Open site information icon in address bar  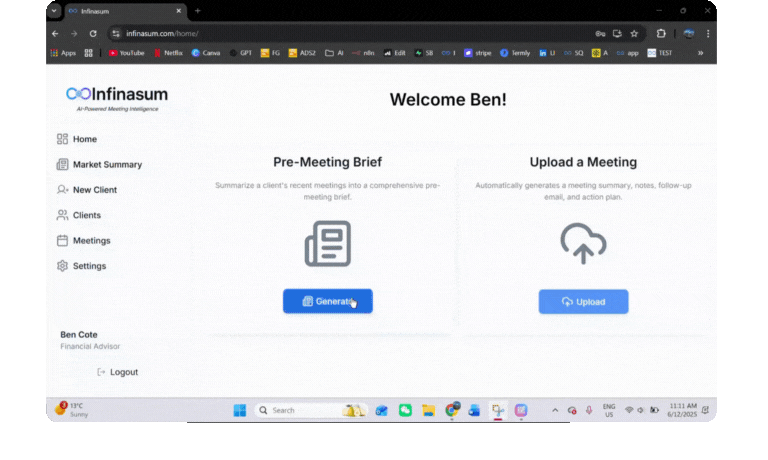116,34
